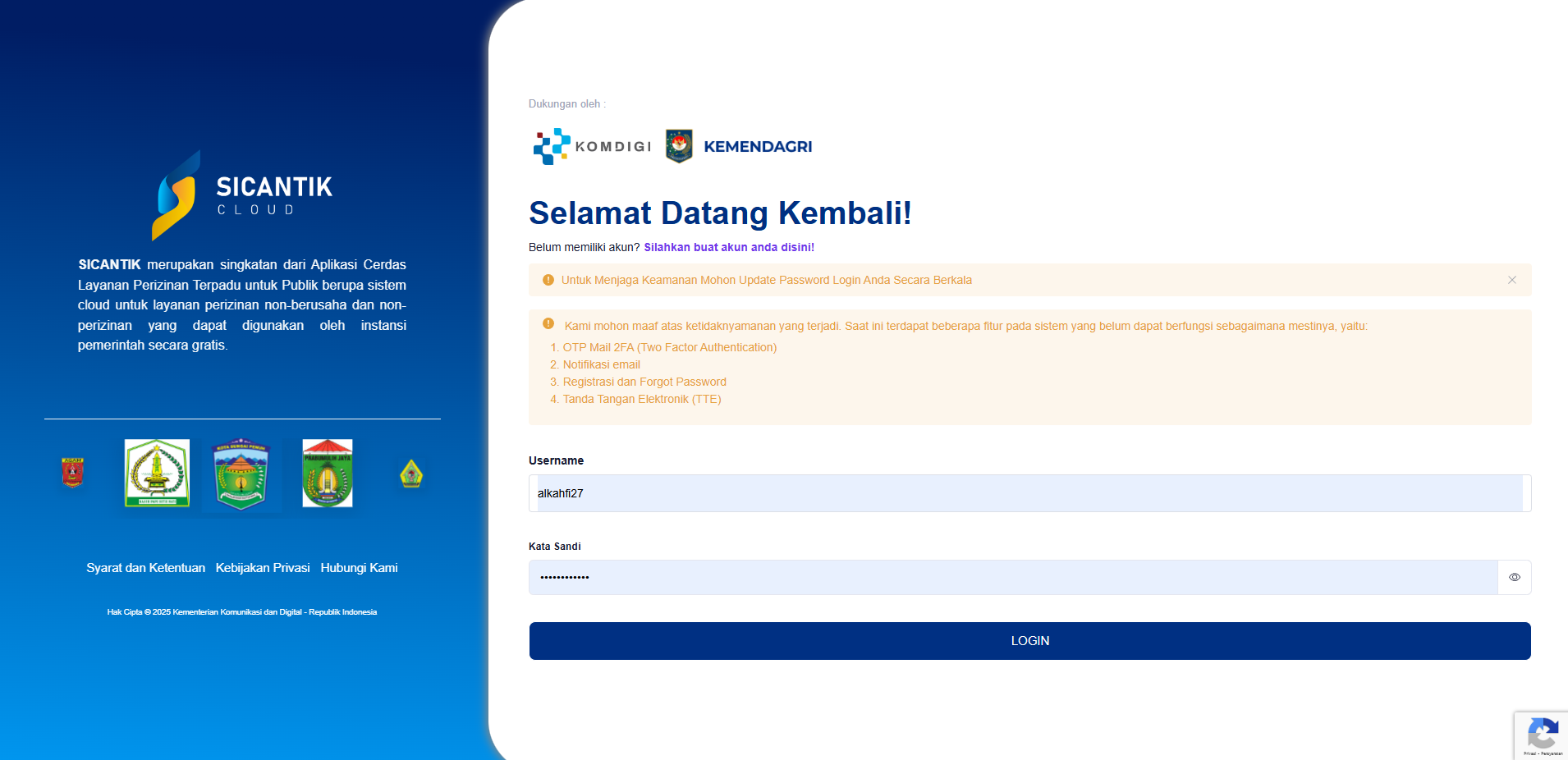The width and height of the screenshot is (1568, 760).
Task: Open Kebijakan Privasi page
Action: pos(263,568)
